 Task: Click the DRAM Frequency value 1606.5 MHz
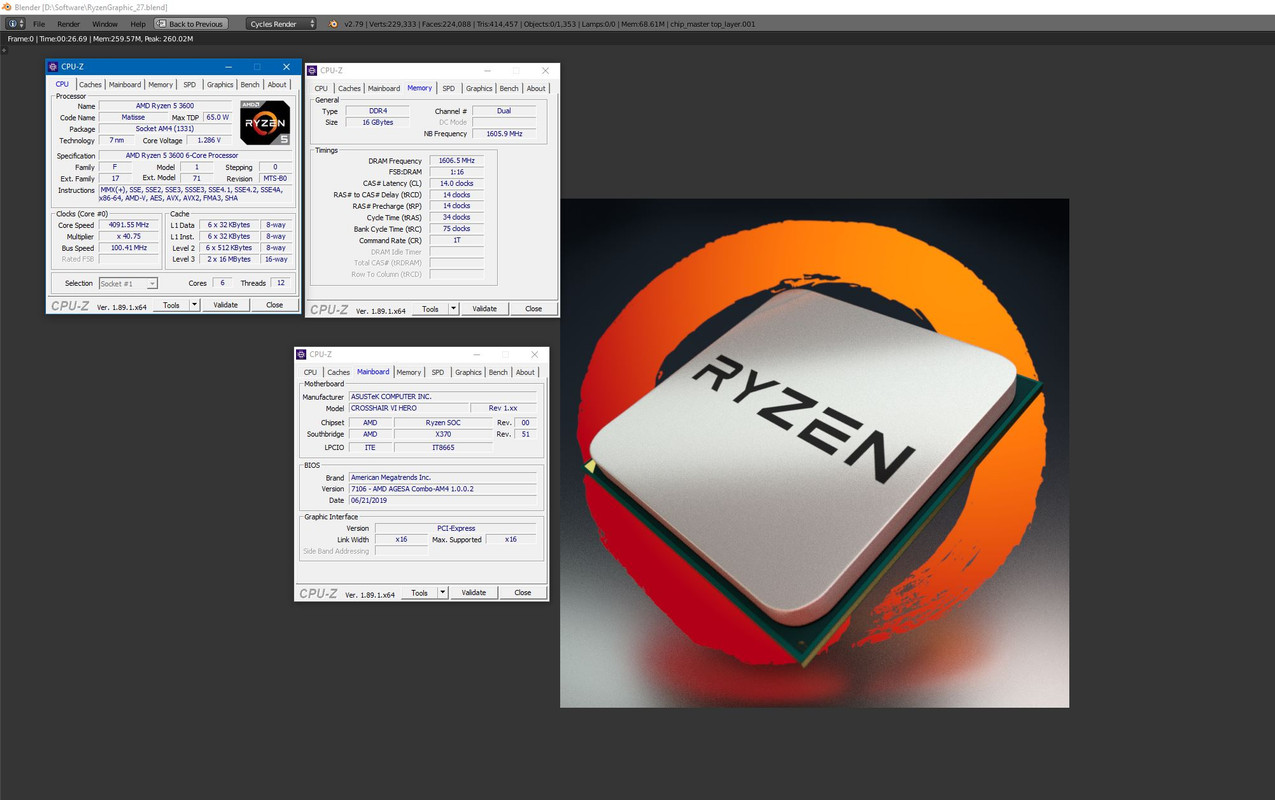(x=456, y=161)
